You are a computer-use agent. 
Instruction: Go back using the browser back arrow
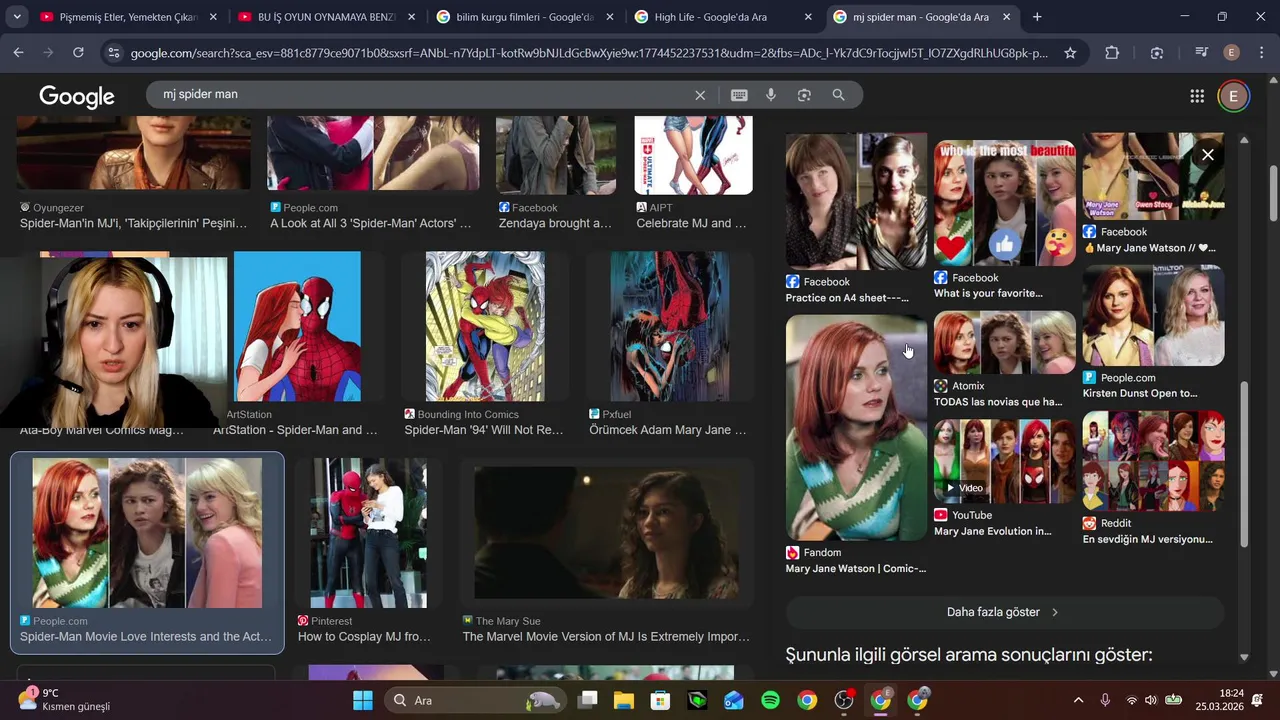pos(18,53)
